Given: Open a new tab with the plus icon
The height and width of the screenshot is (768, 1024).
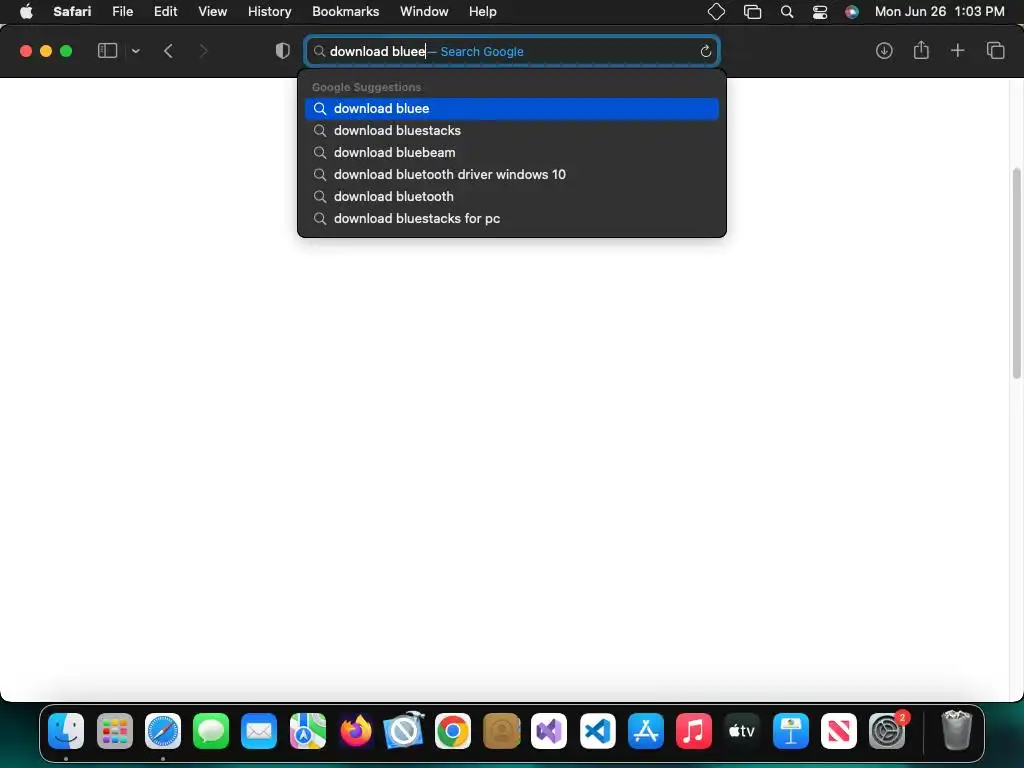Looking at the screenshot, I should (x=957, y=50).
